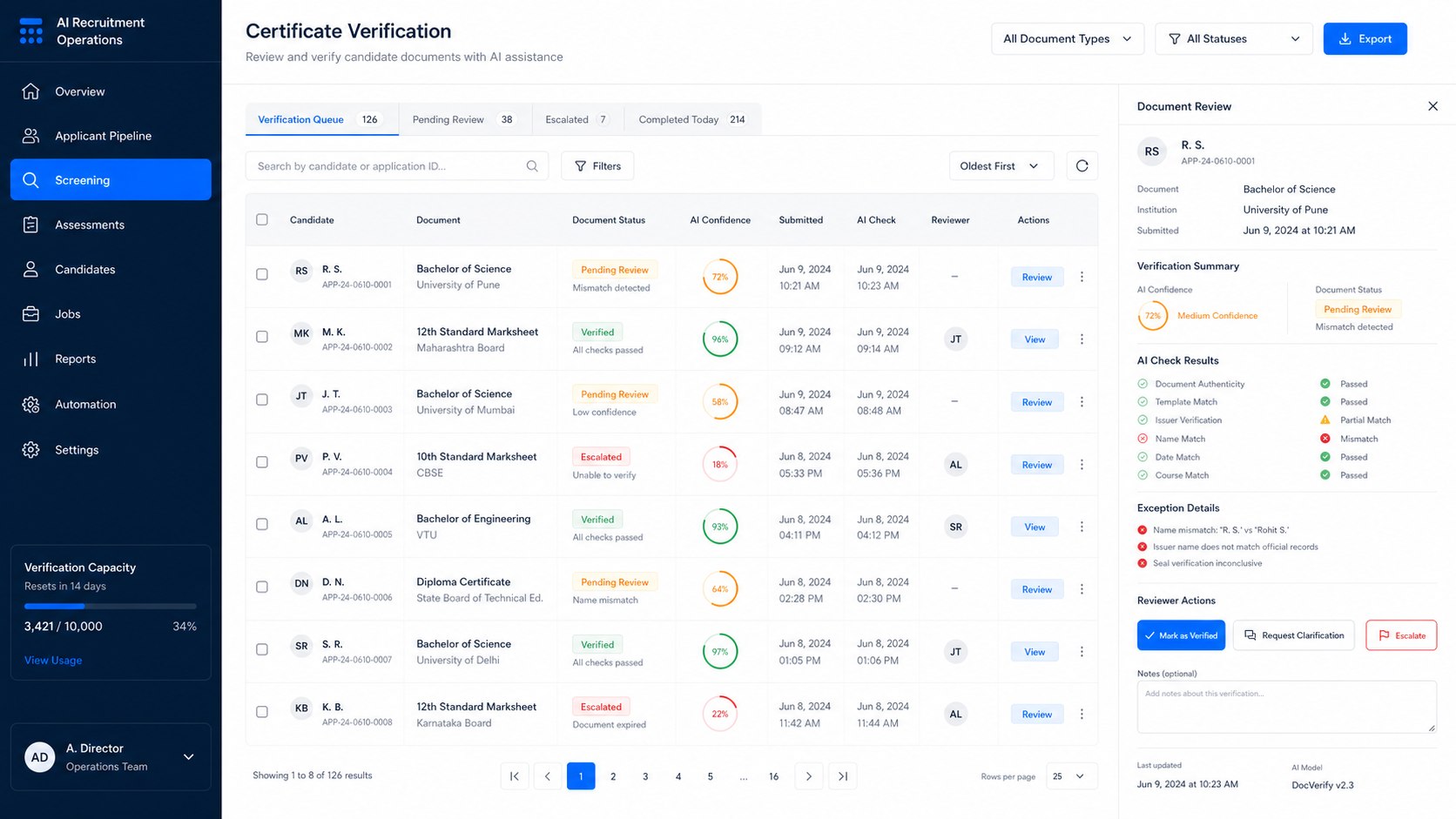
Task: Switch to the Pending Review tab
Action: tap(466, 119)
